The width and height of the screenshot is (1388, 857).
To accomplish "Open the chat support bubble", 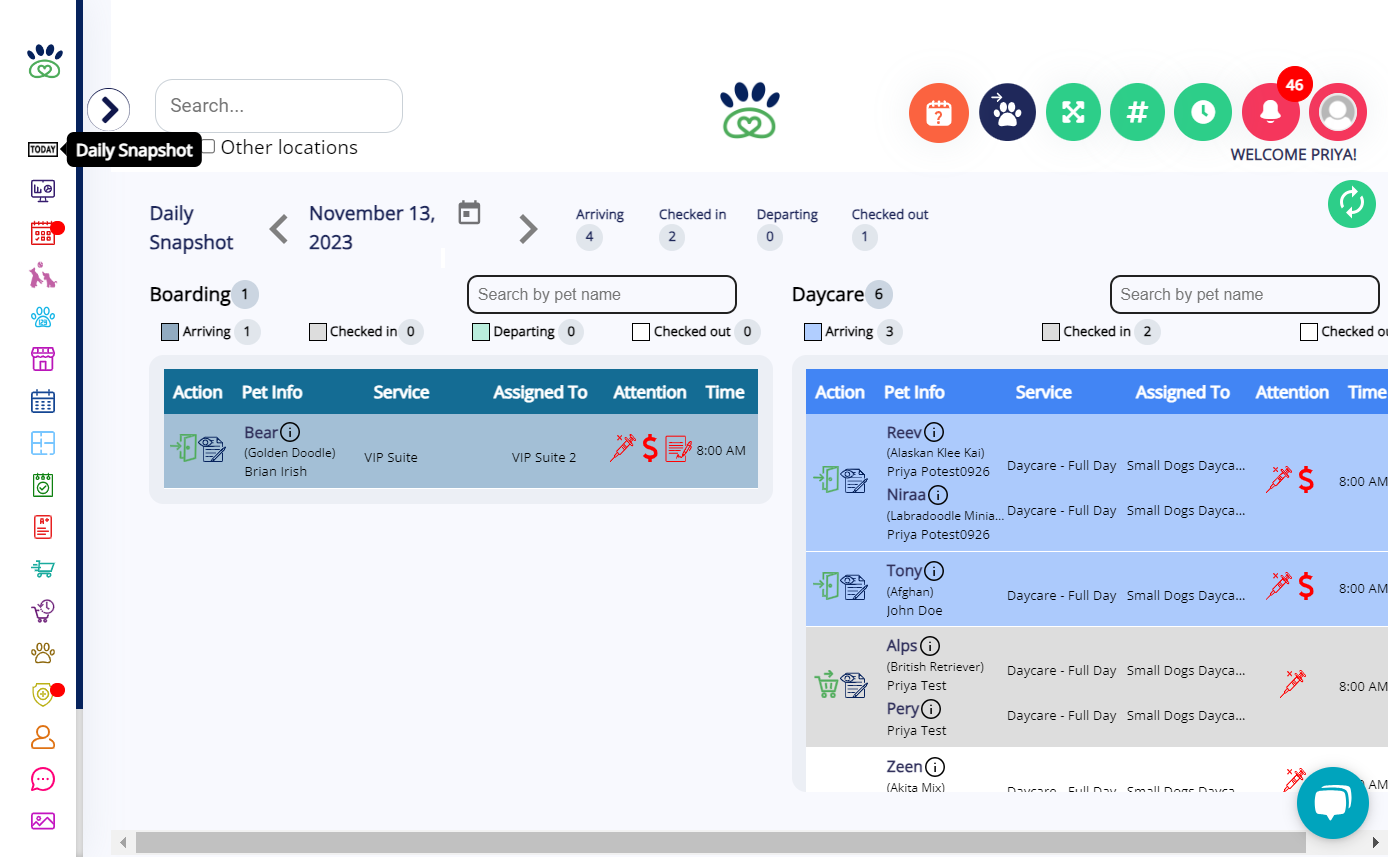I will tap(1333, 803).
